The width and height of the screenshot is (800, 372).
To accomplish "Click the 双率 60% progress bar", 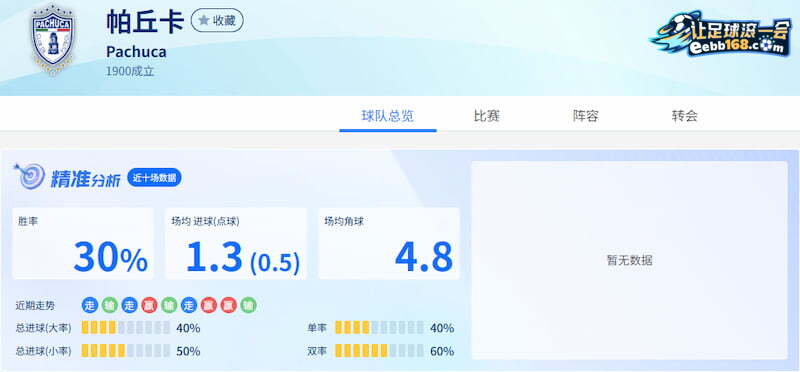I will tap(379, 351).
